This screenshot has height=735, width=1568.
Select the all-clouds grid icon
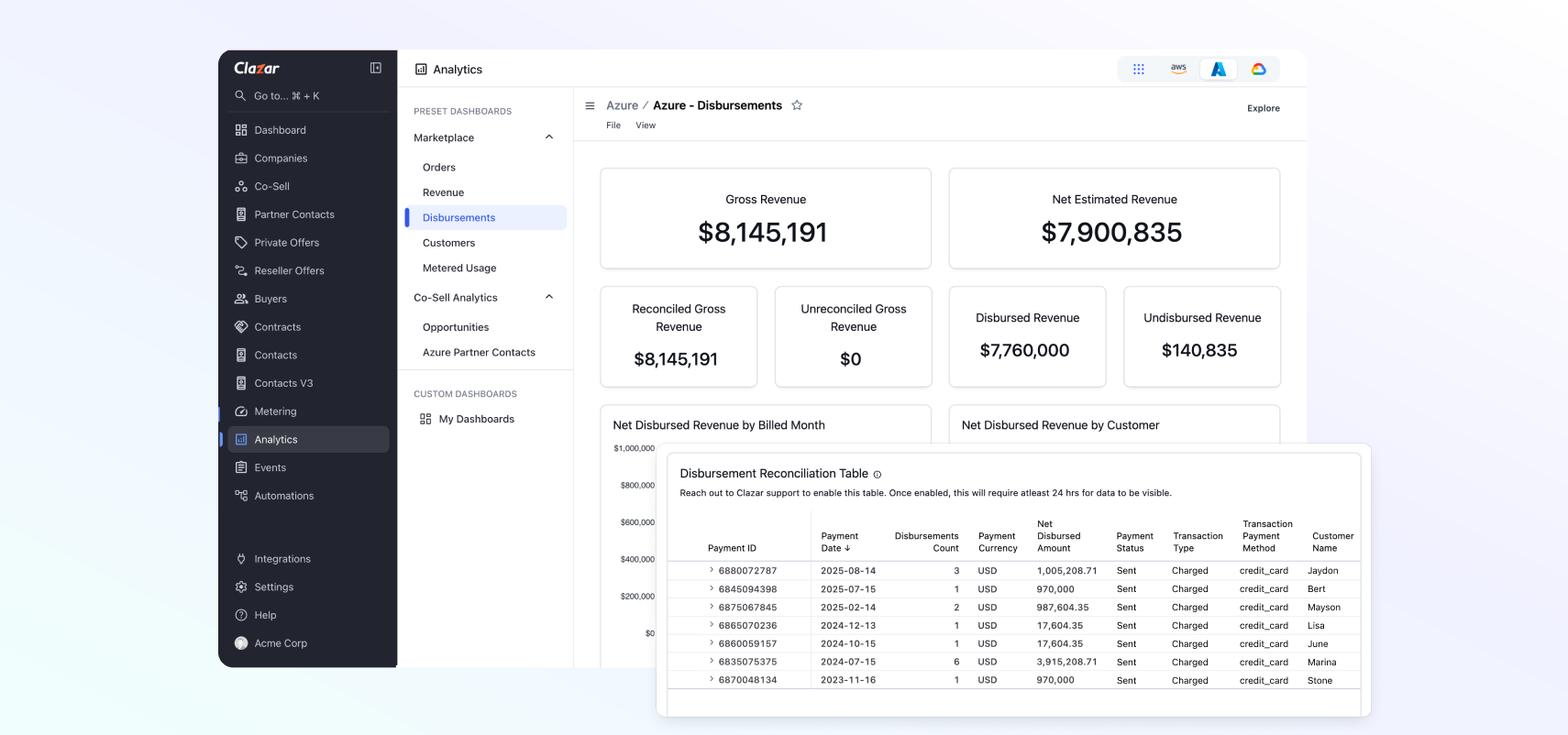[x=1139, y=69]
